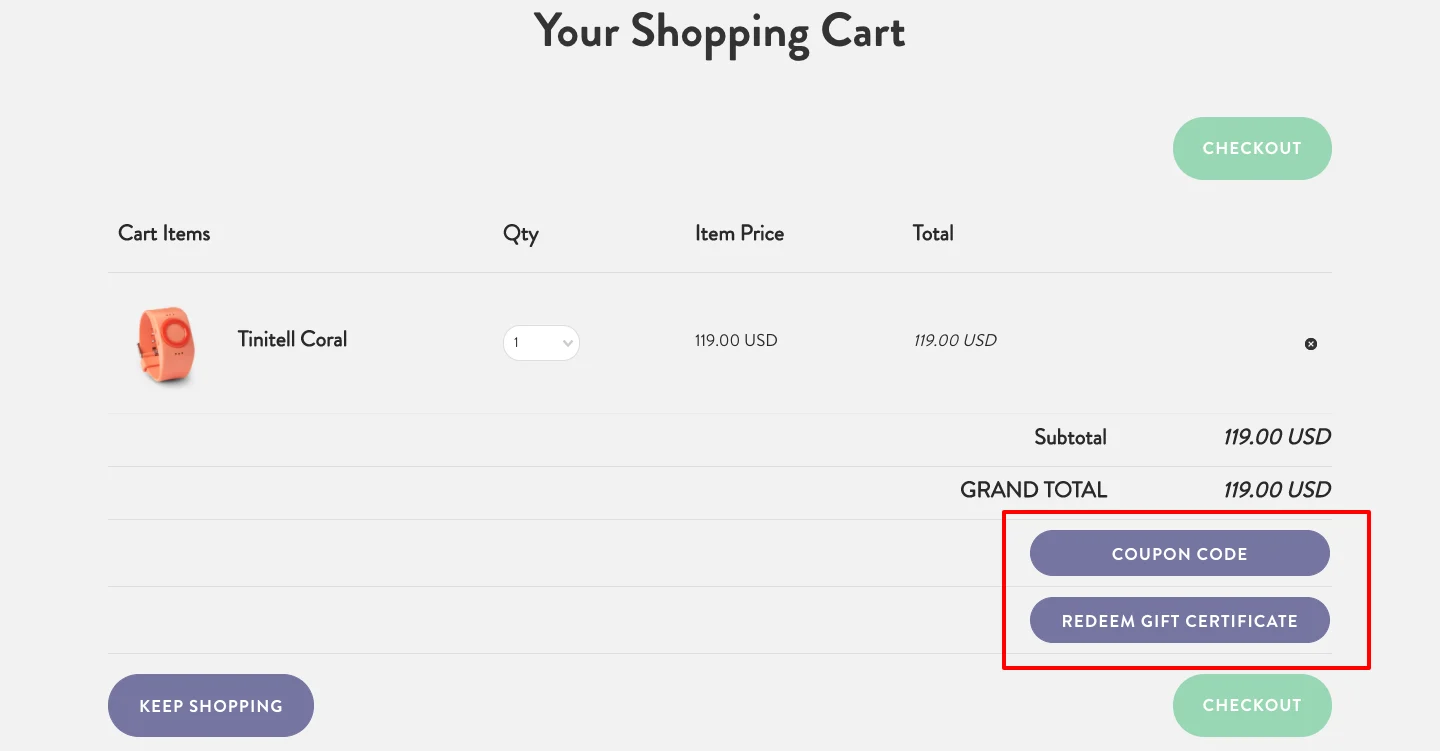Click the 119.00 USD item price
The height and width of the screenshot is (751, 1440).
736,340
